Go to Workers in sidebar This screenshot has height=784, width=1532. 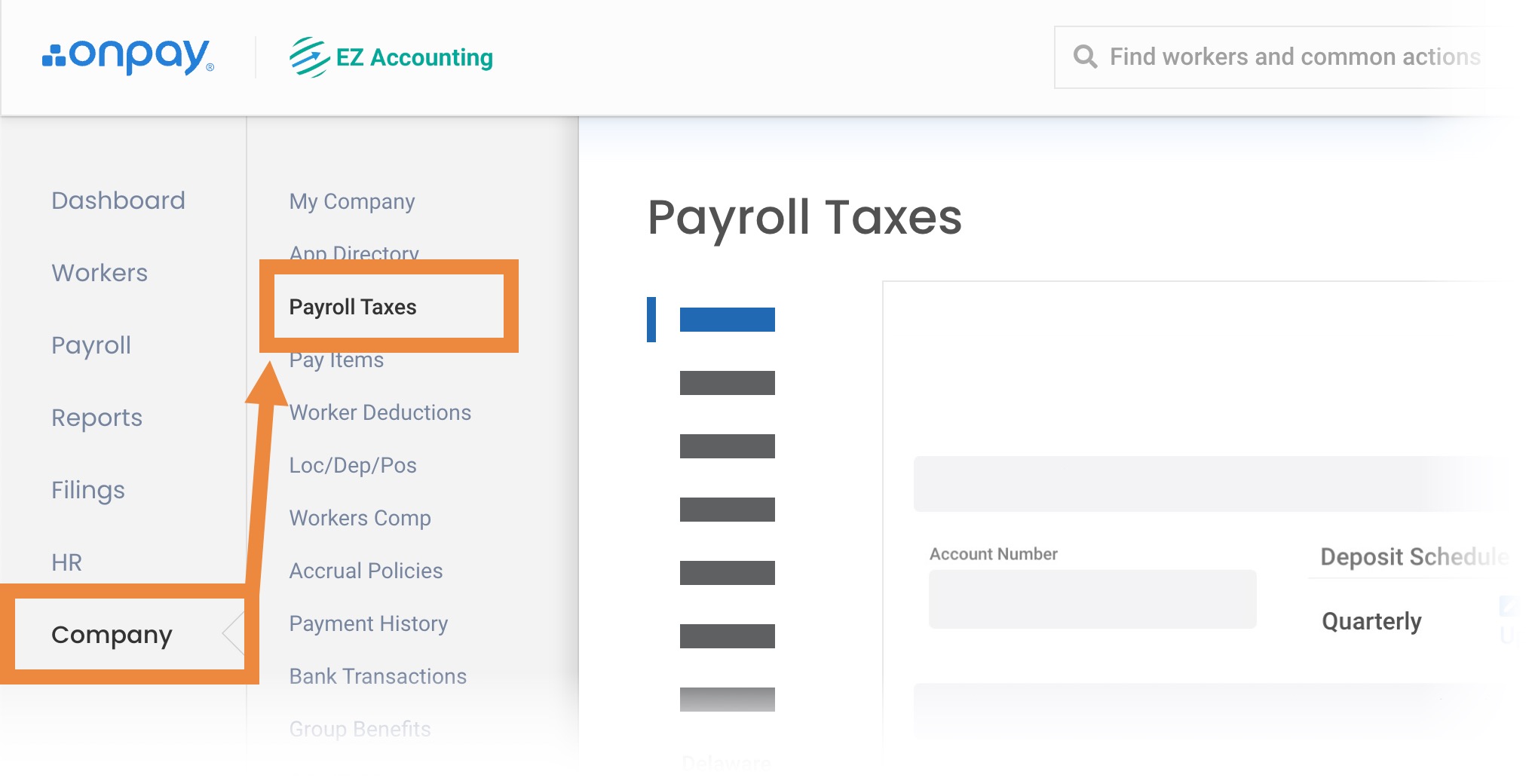point(100,273)
